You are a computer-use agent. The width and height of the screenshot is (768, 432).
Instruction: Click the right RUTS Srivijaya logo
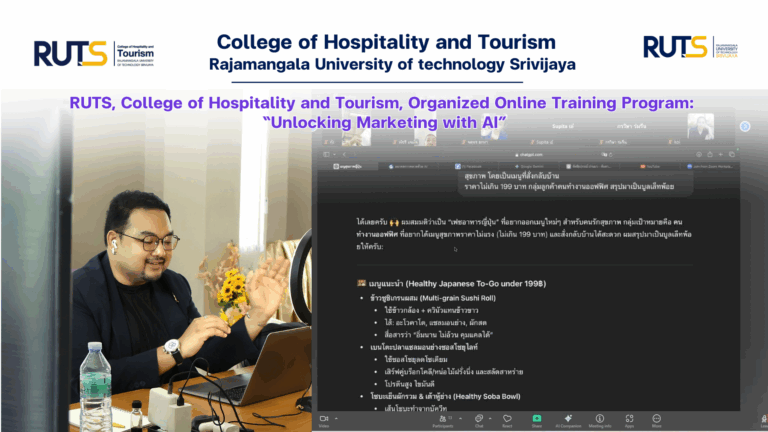[x=691, y=47]
